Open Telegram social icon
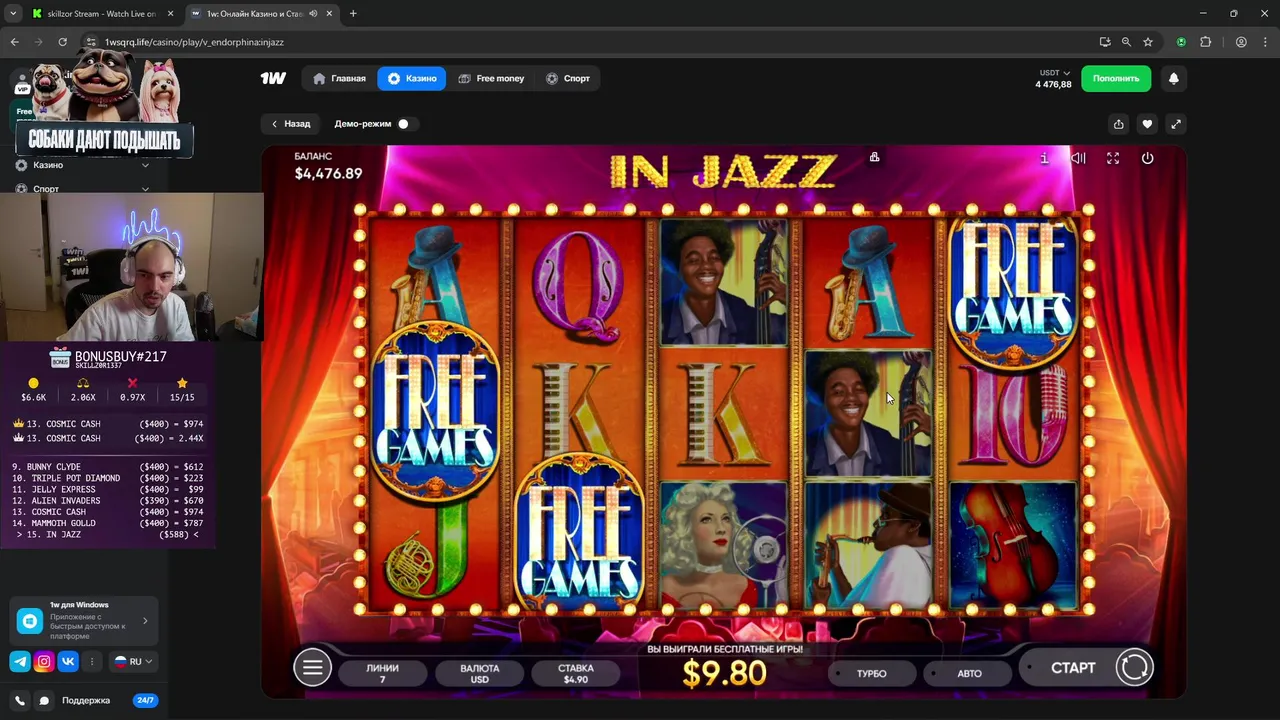This screenshot has height=720, width=1280. click(x=20, y=661)
